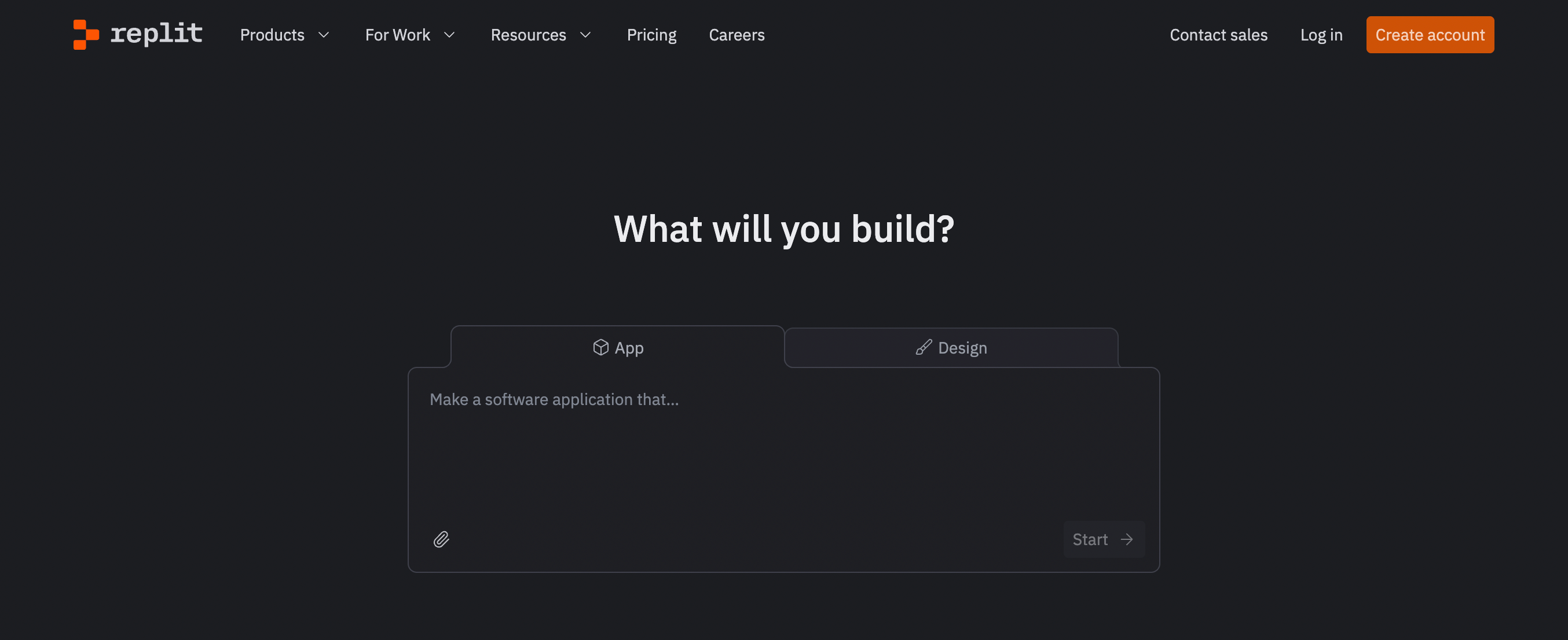Open the Careers link
Viewport: 1568px width, 640px height.
[737, 35]
